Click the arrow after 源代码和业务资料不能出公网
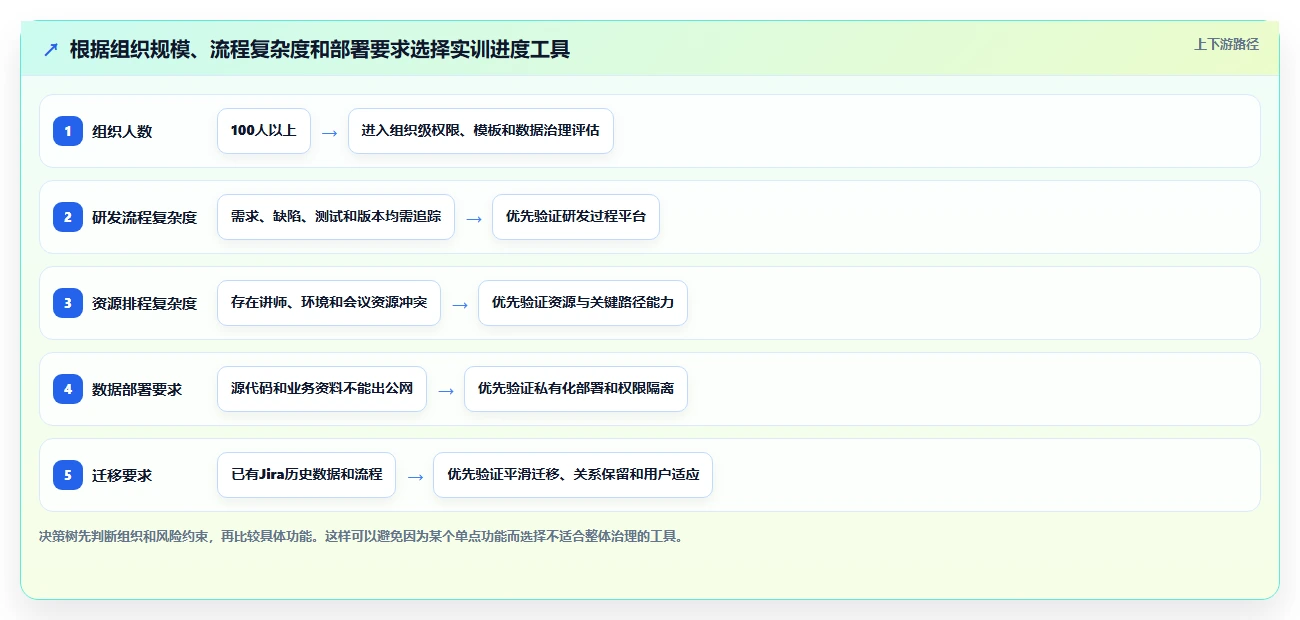This screenshot has height=620, width=1300. (446, 390)
